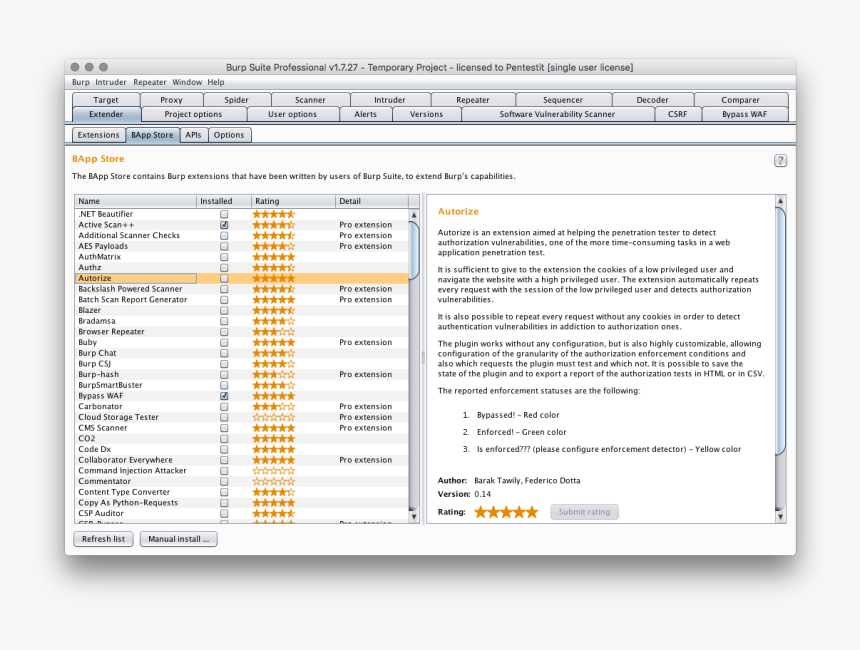Uncheck Active Scan++ Installed checkbox
This screenshot has width=860, height=650.
pos(223,224)
